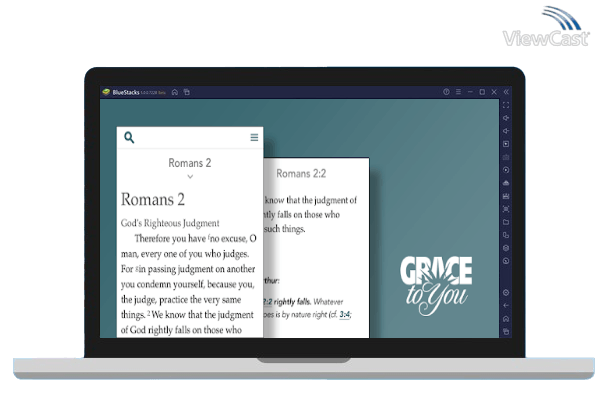Toggle fullscreen from sidebar icon
Screen dimensions: 602x414
tap(506, 105)
